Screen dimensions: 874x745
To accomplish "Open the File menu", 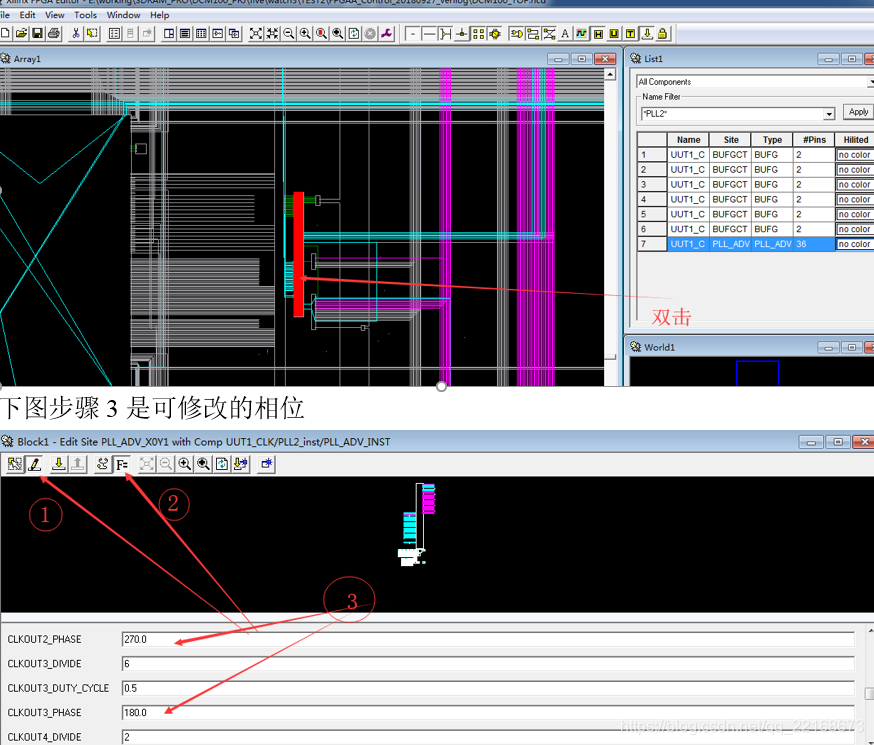I will point(4,15).
